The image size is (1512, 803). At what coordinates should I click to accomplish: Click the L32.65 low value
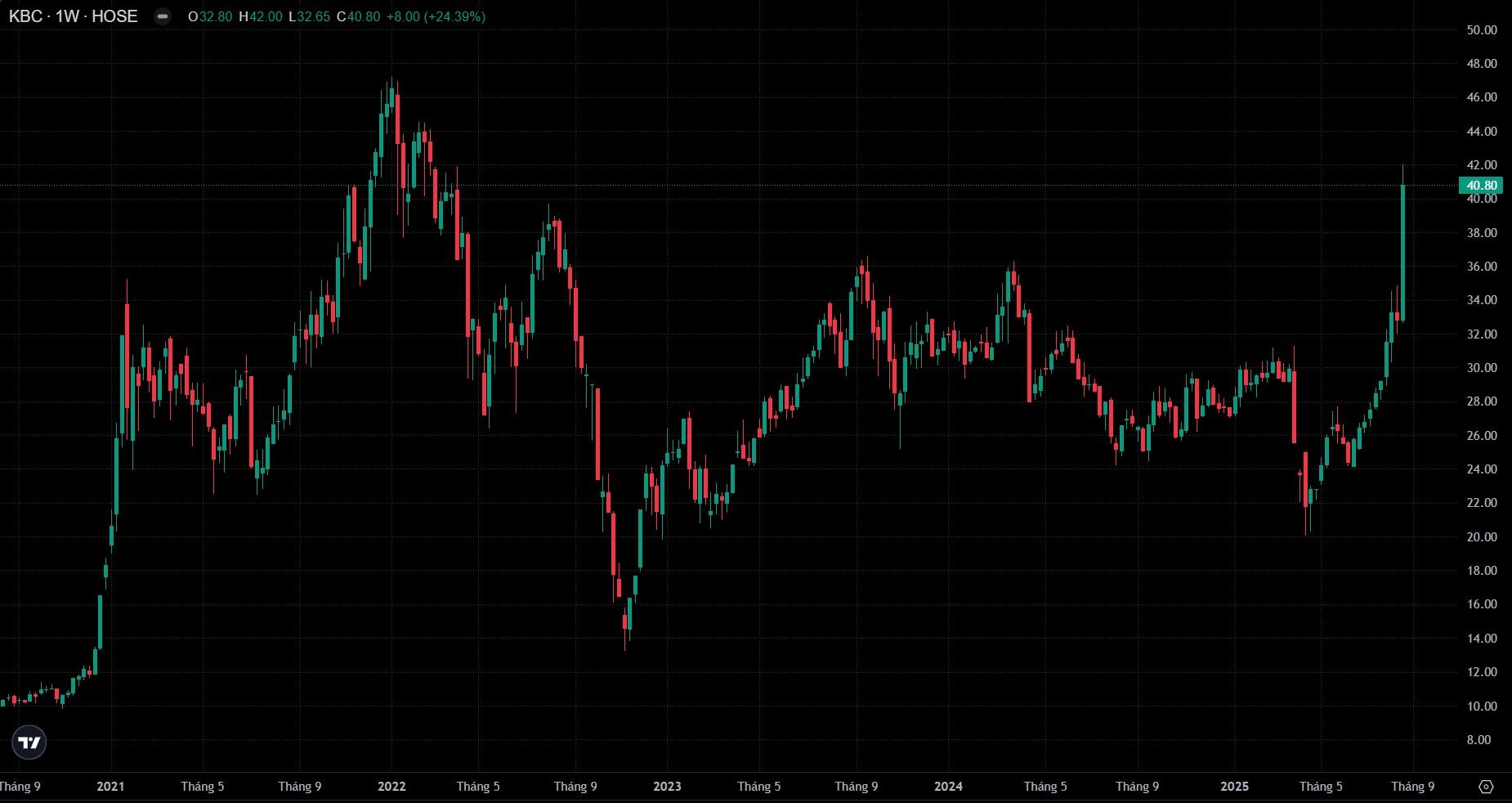(x=310, y=16)
